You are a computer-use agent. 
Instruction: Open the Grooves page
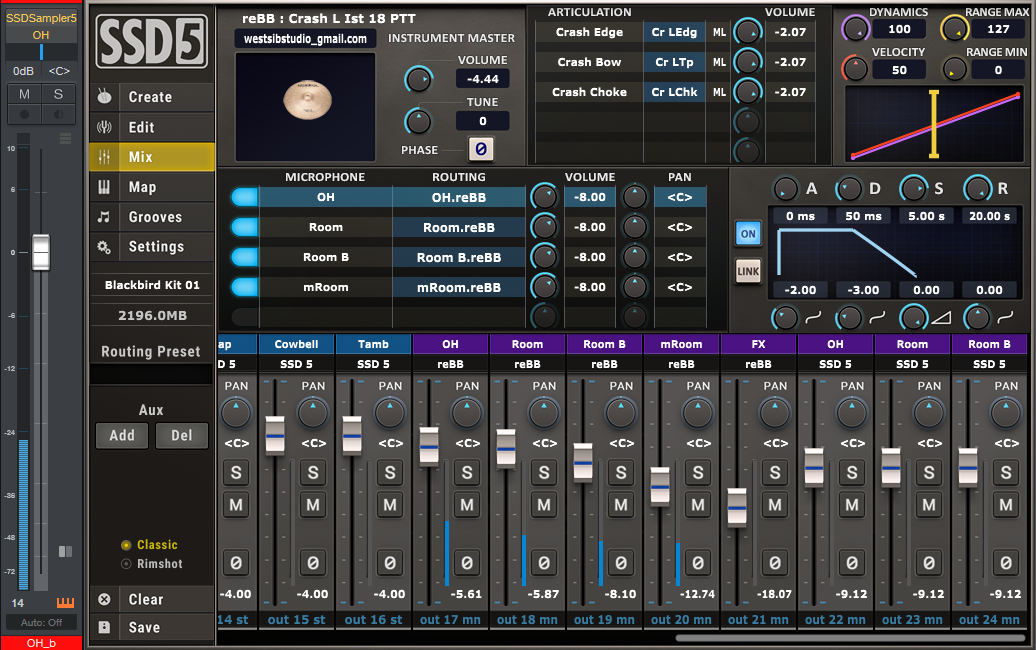pyautogui.click(x=155, y=217)
